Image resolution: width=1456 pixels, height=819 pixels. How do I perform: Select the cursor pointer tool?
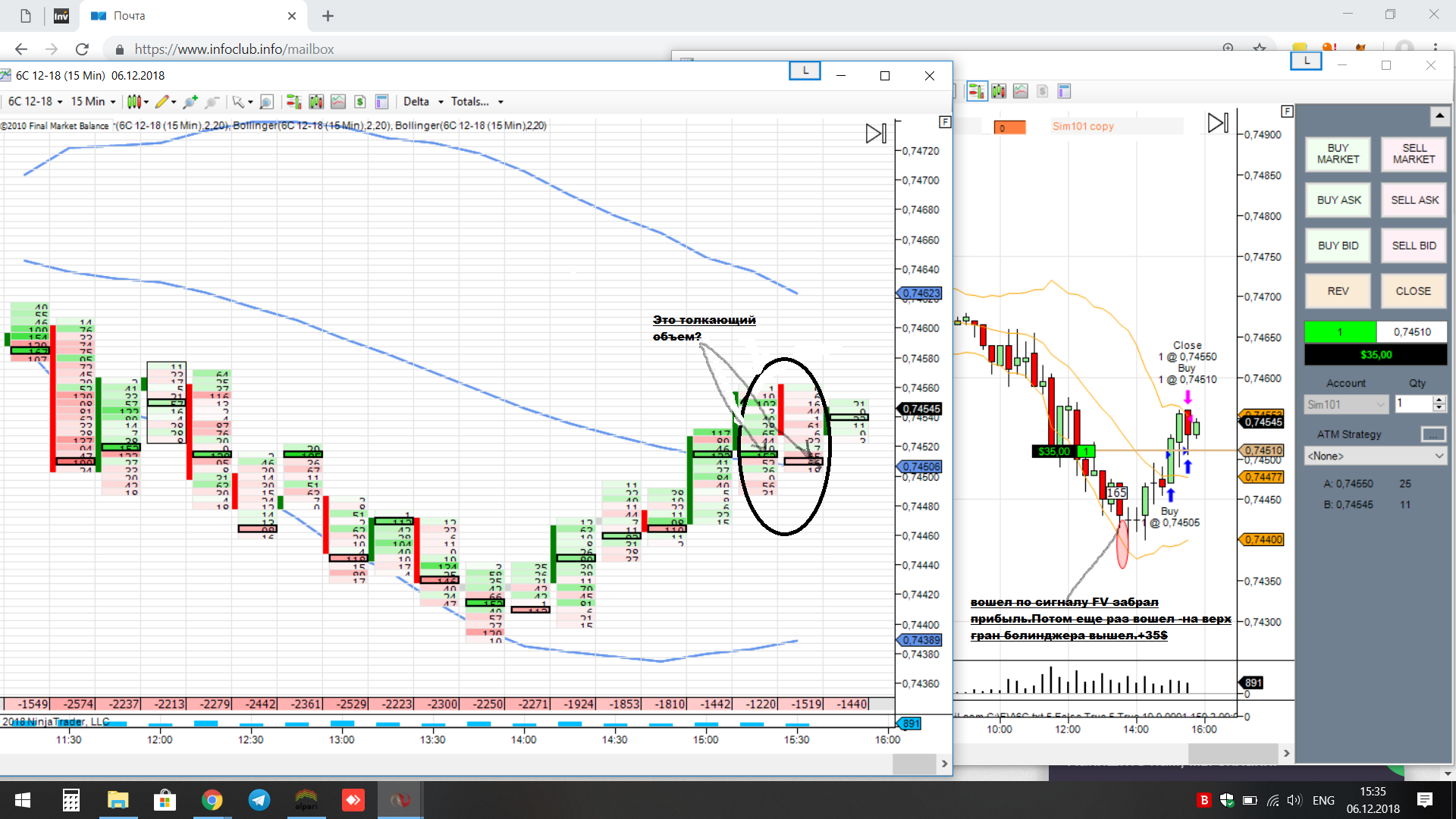tap(238, 102)
